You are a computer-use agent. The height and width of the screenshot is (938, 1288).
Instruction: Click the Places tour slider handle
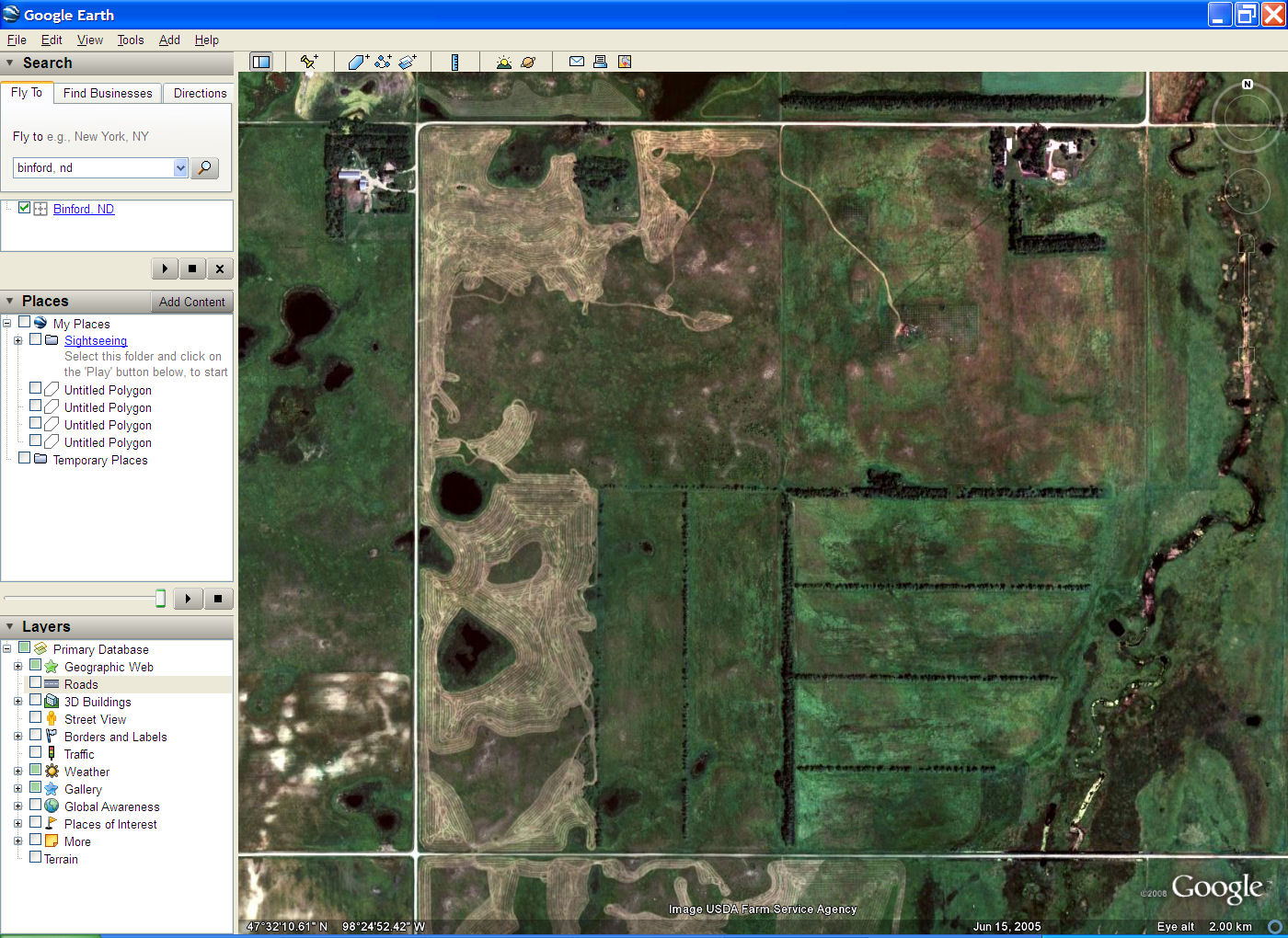pos(160,599)
